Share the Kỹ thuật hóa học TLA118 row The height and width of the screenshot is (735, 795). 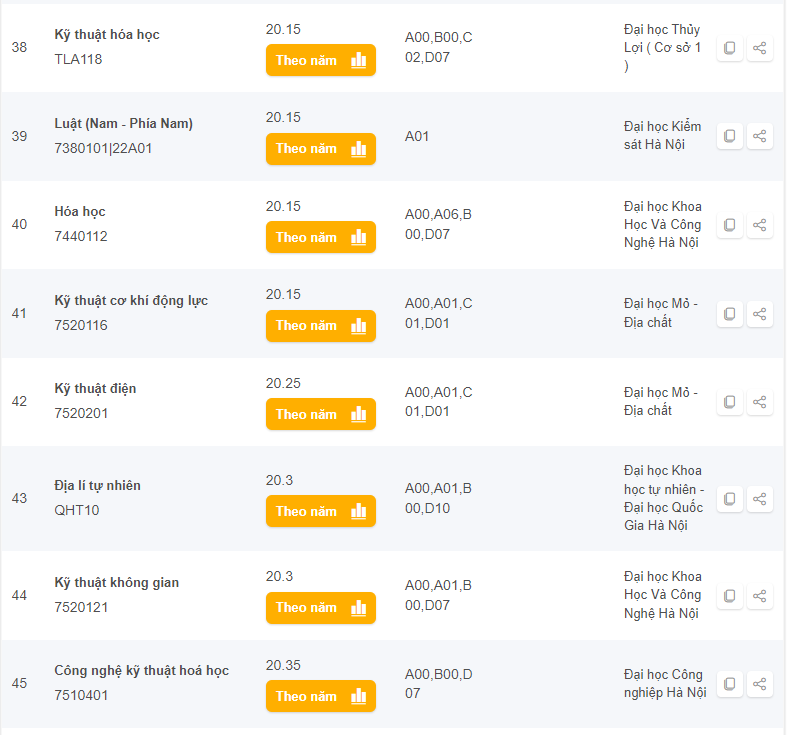tap(760, 48)
